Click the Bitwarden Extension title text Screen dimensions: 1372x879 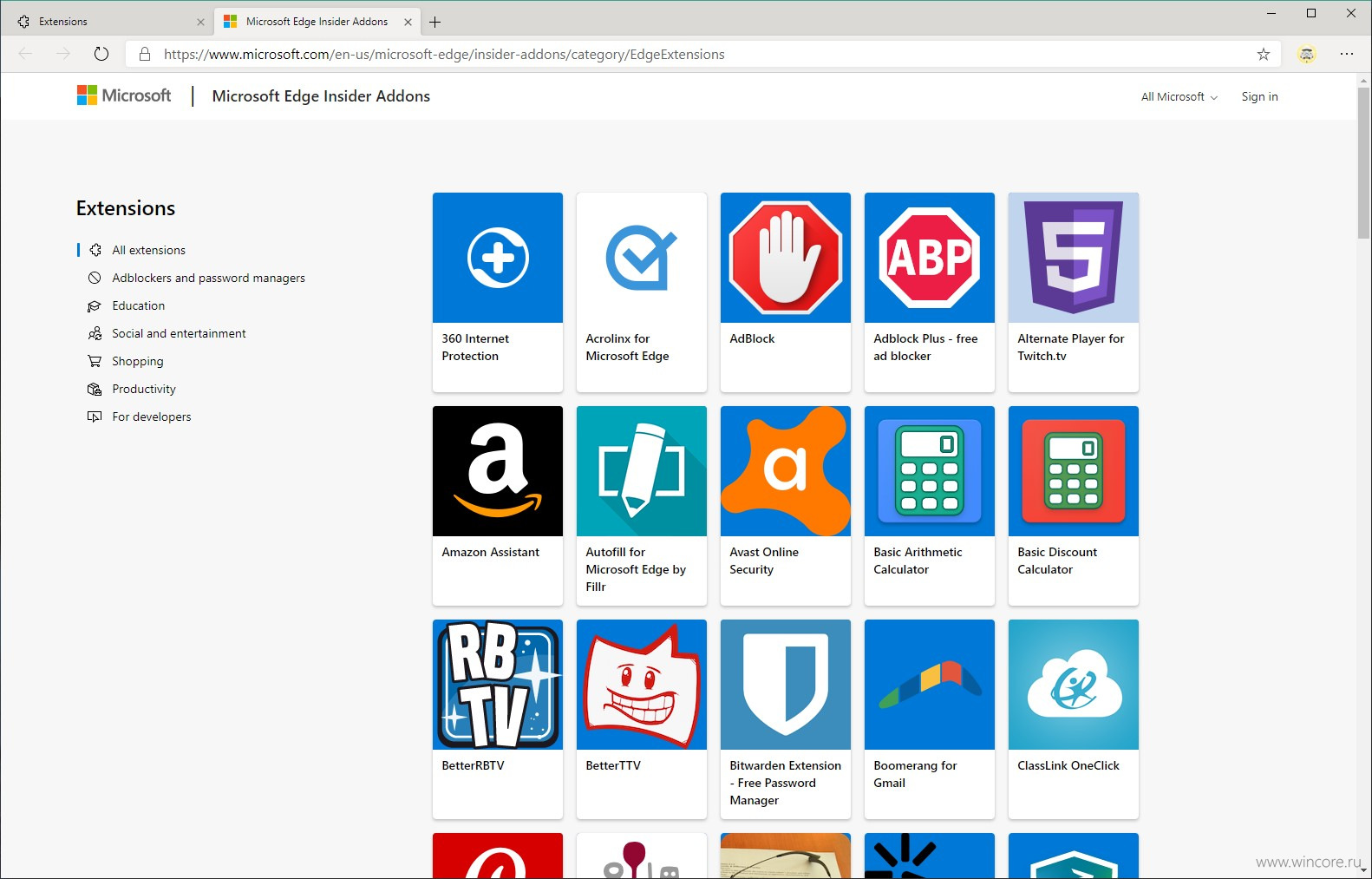tap(785, 783)
